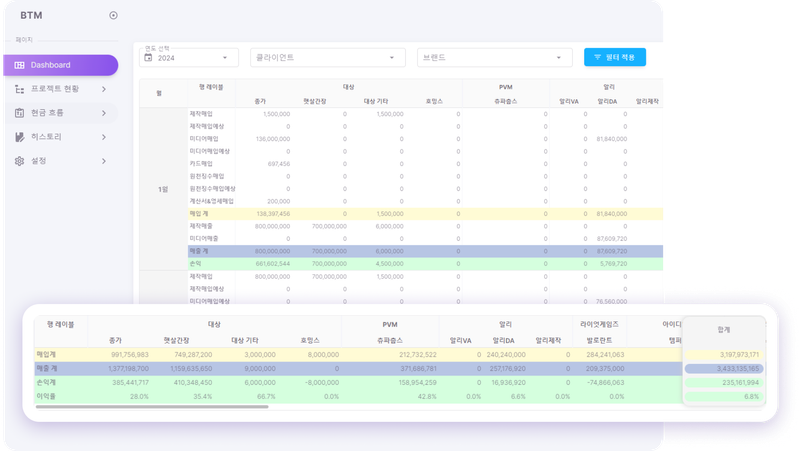Viewport: 800px width, 451px height.
Task: Click the calendar icon in year selector
Action: pyautogui.click(x=149, y=58)
